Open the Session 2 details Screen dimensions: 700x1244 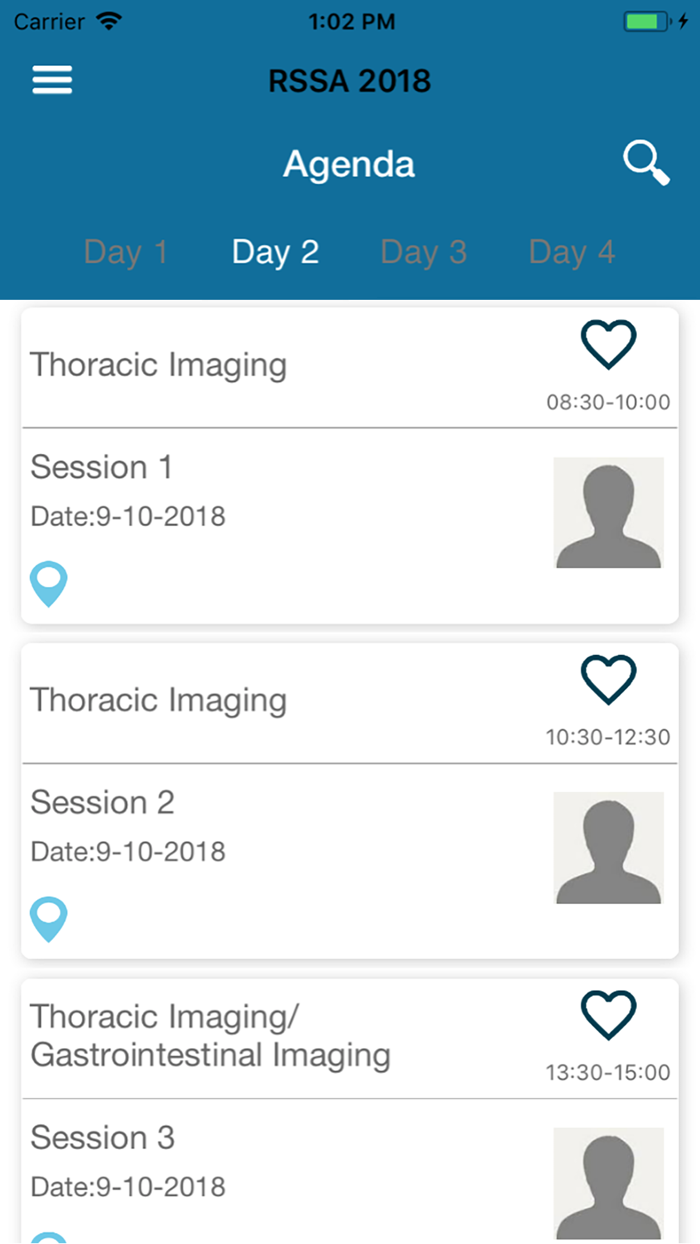pyautogui.click(x=102, y=802)
